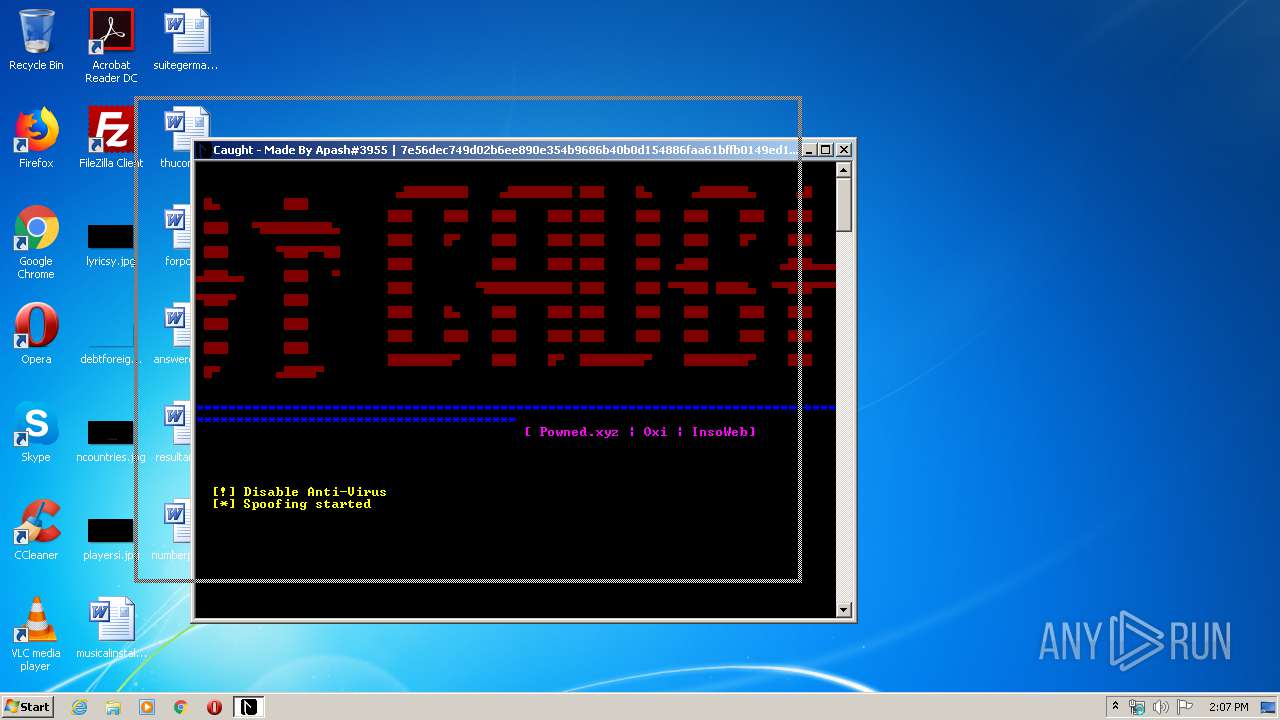
Task: Click the network status tray icon
Action: [x=1137, y=707]
